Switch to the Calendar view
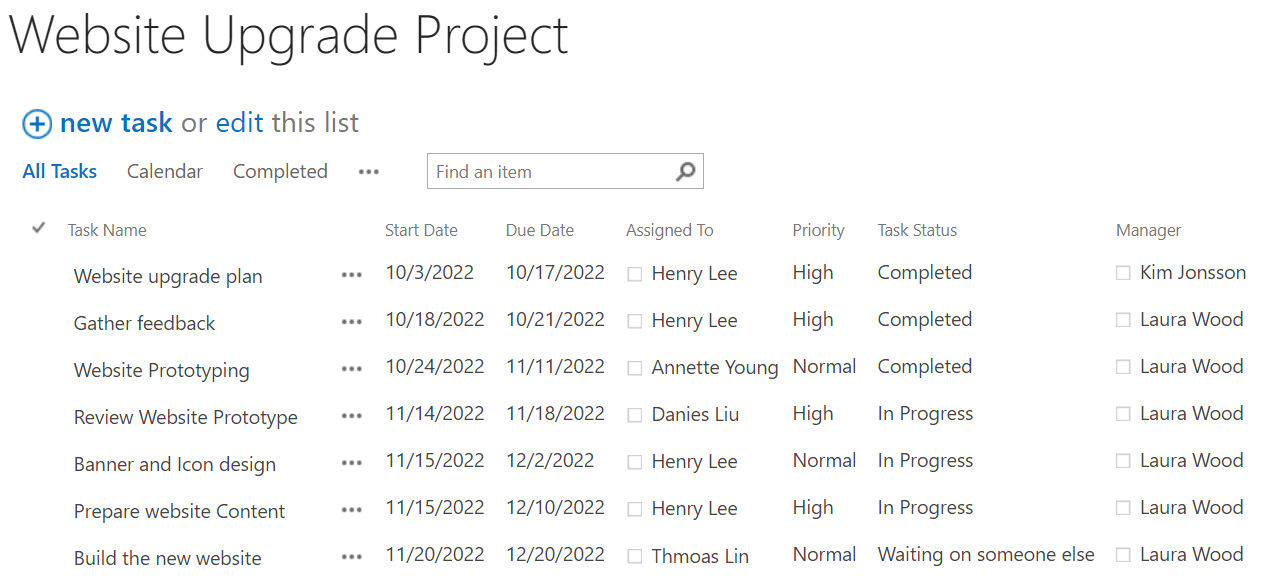 pyautogui.click(x=165, y=171)
